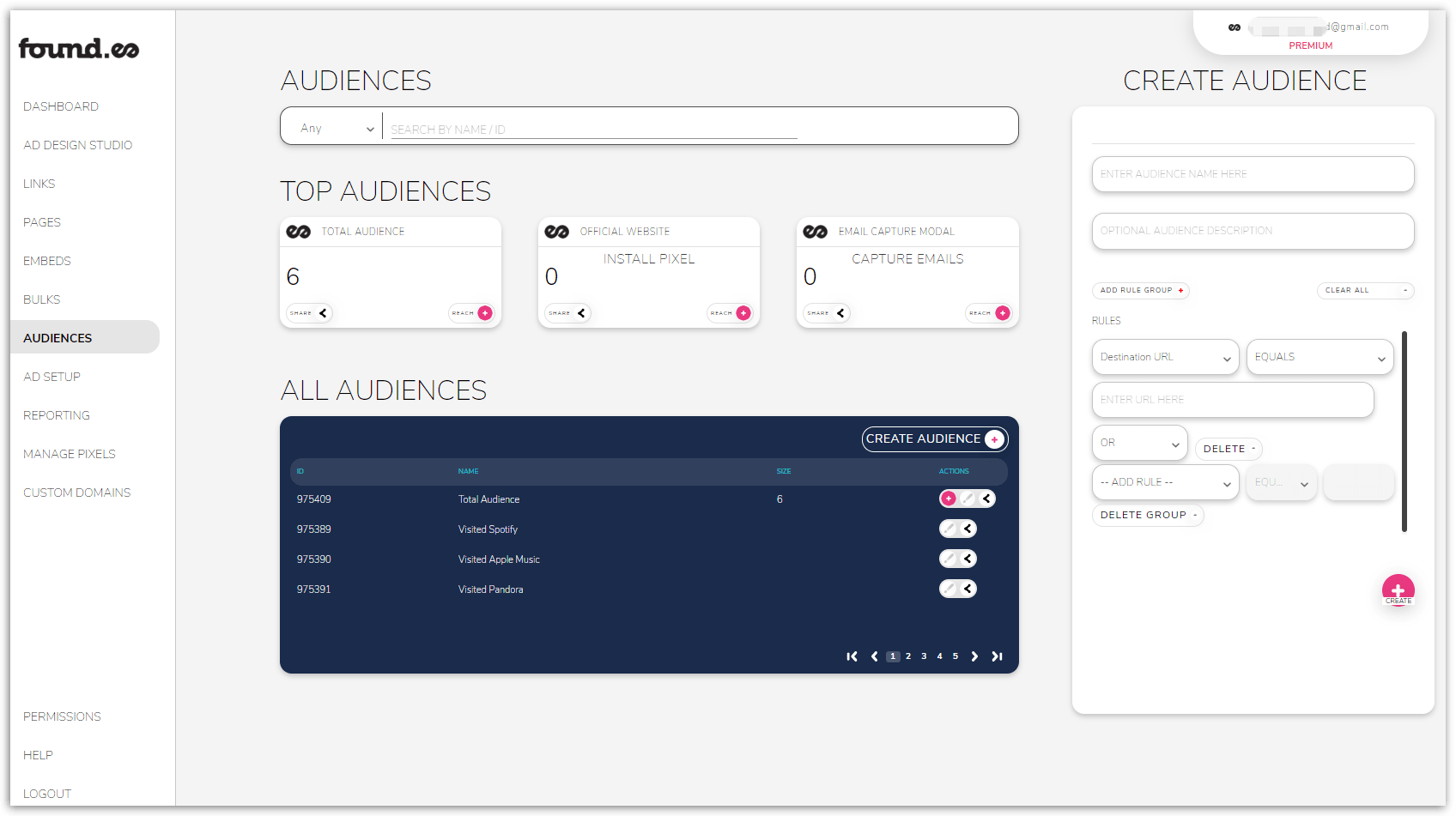Open AD DESIGN STUDIO in sidebar
Image resolution: width=1456 pixels, height=816 pixels.
pyautogui.click(x=78, y=145)
